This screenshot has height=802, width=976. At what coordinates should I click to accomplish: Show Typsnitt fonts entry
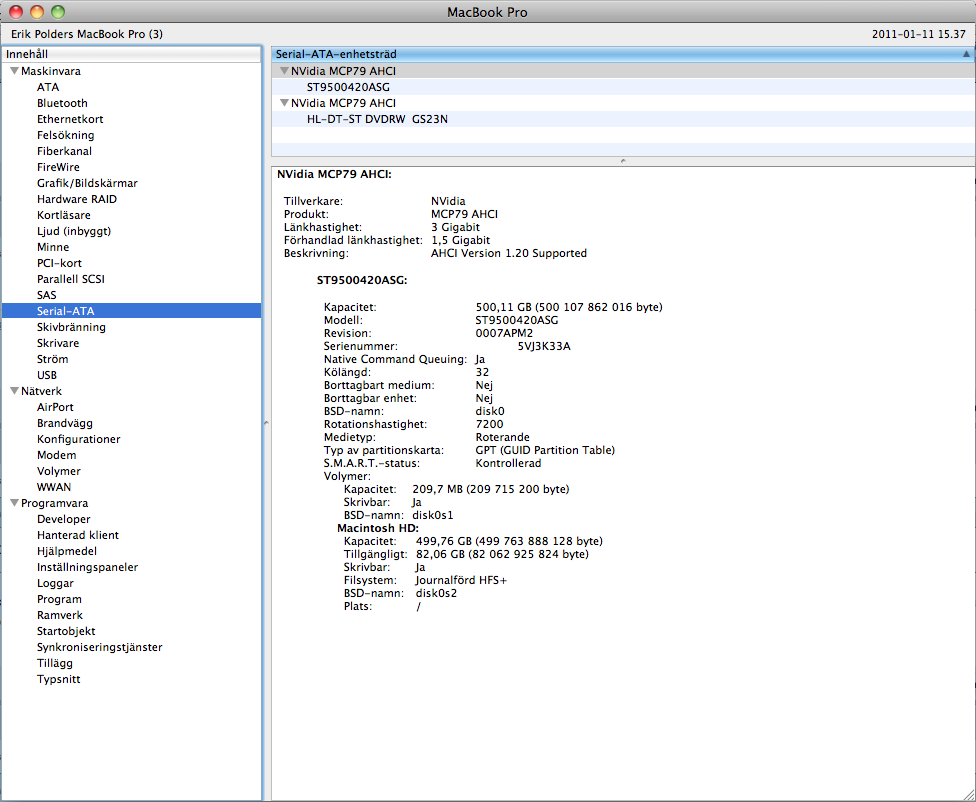[59, 679]
